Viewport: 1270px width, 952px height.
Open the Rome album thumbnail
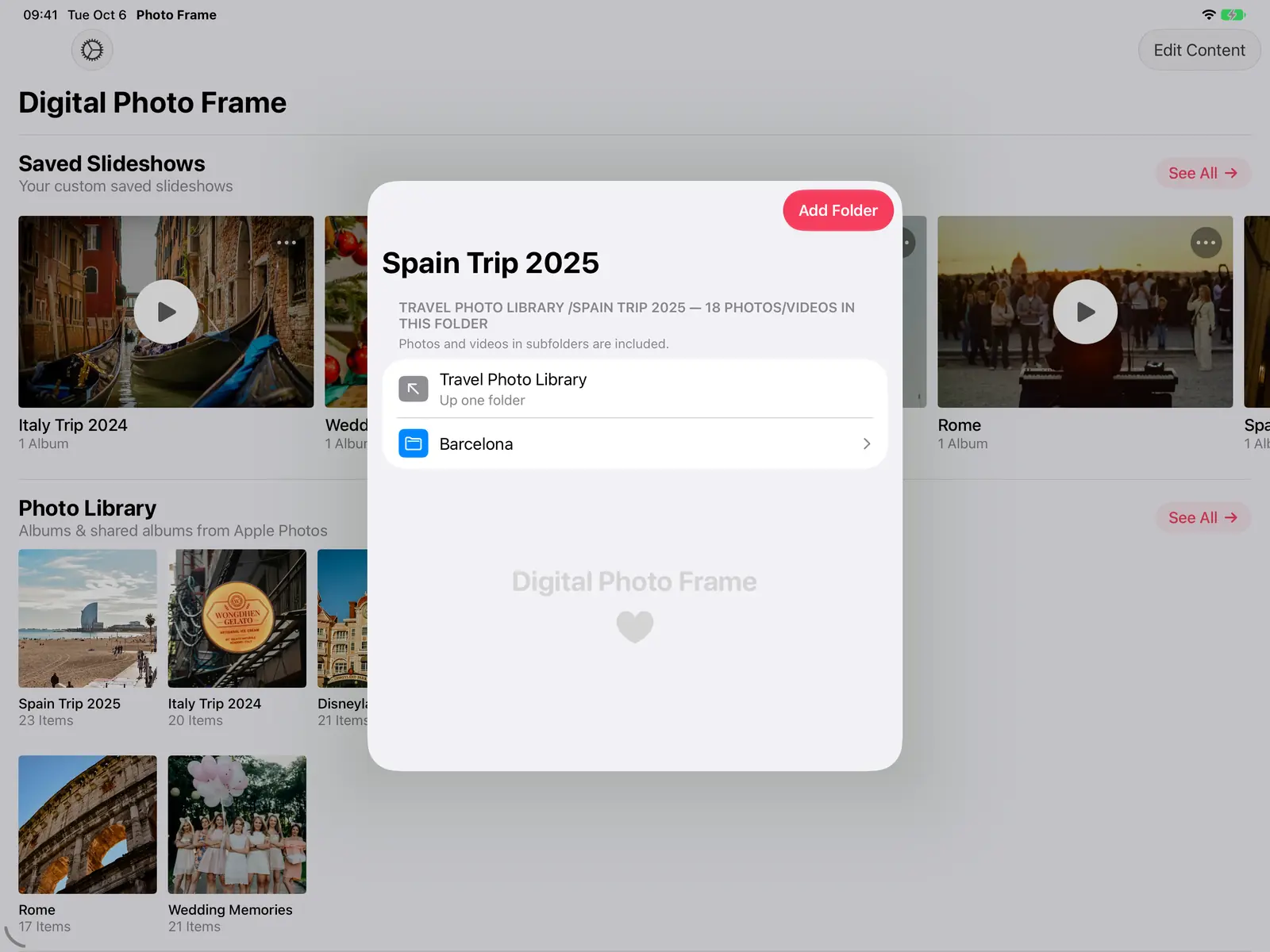[87, 824]
